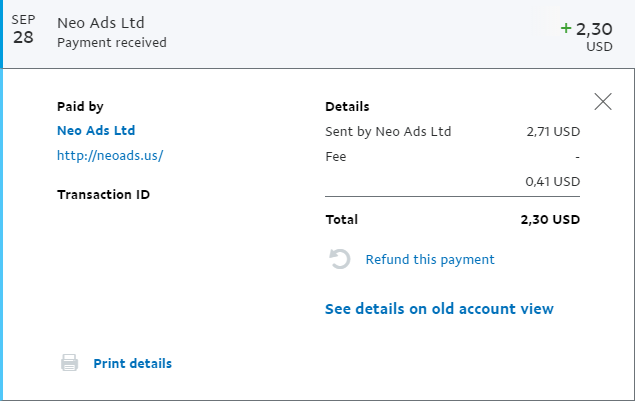Screen dimensions: 636x402
Task: Click the printer icon
Action: pos(69,363)
